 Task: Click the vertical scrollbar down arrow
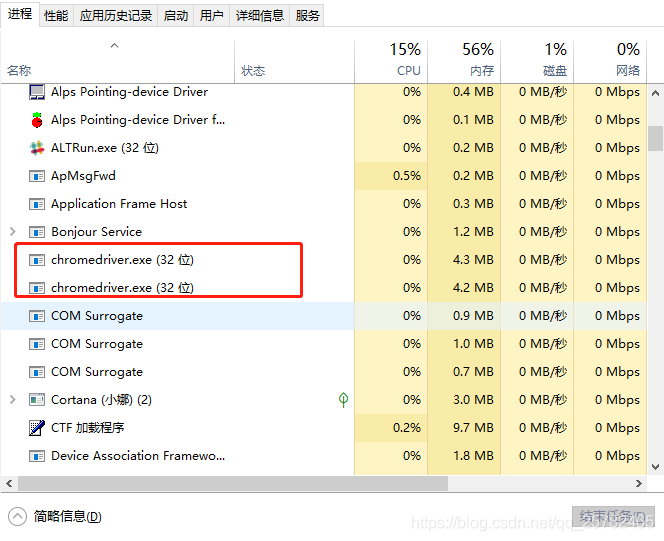pyautogui.click(x=655, y=467)
